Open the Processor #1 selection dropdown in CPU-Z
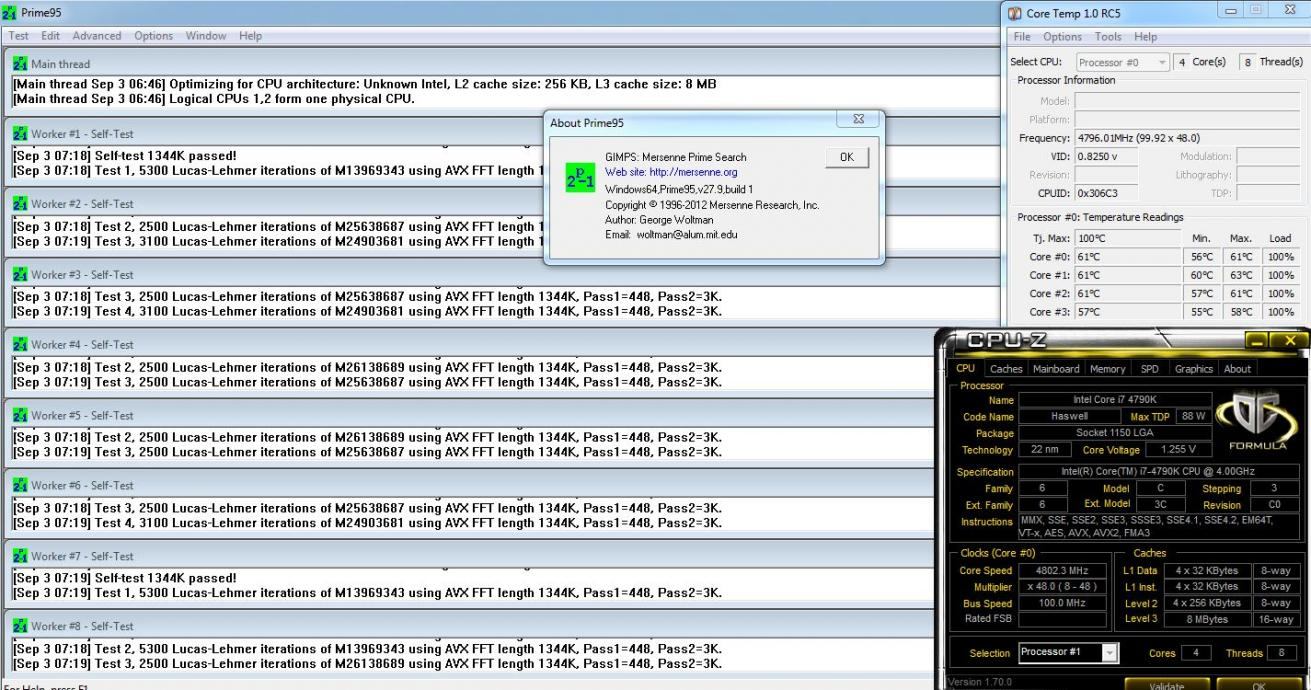The height and width of the screenshot is (690, 1311). click(1068, 652)
